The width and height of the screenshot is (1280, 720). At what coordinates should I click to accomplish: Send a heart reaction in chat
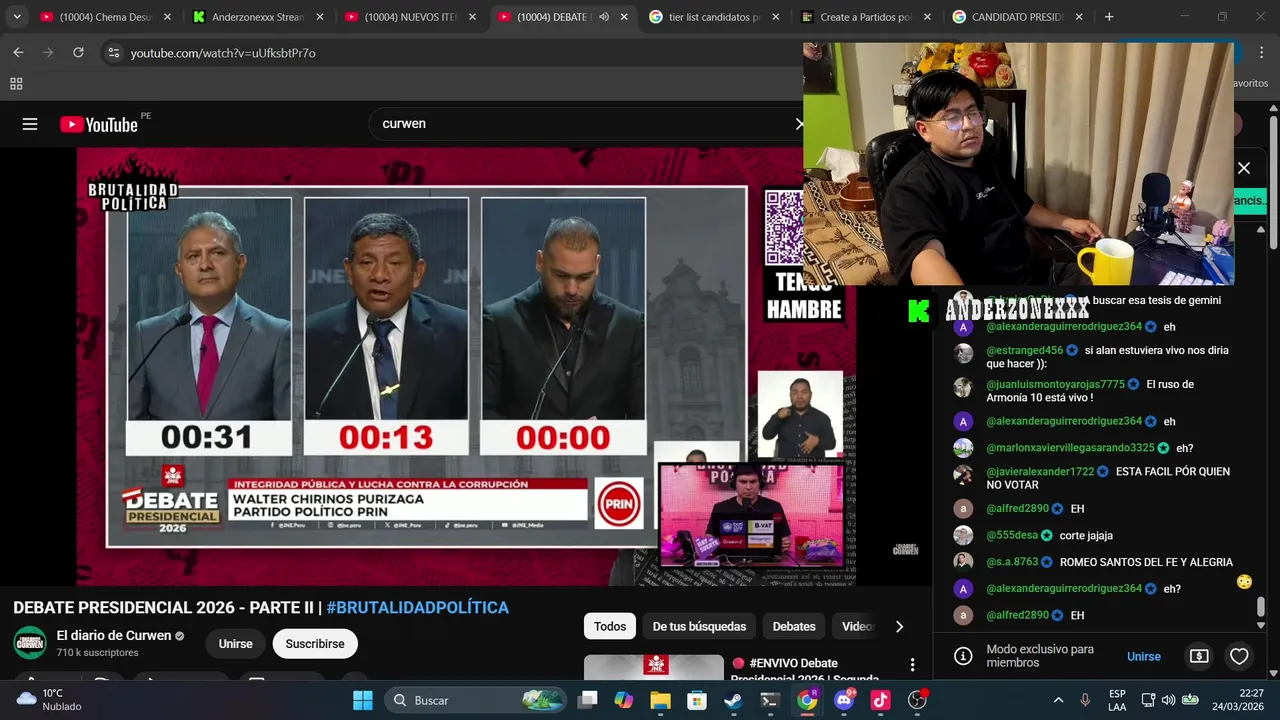tap(1239, 656)
